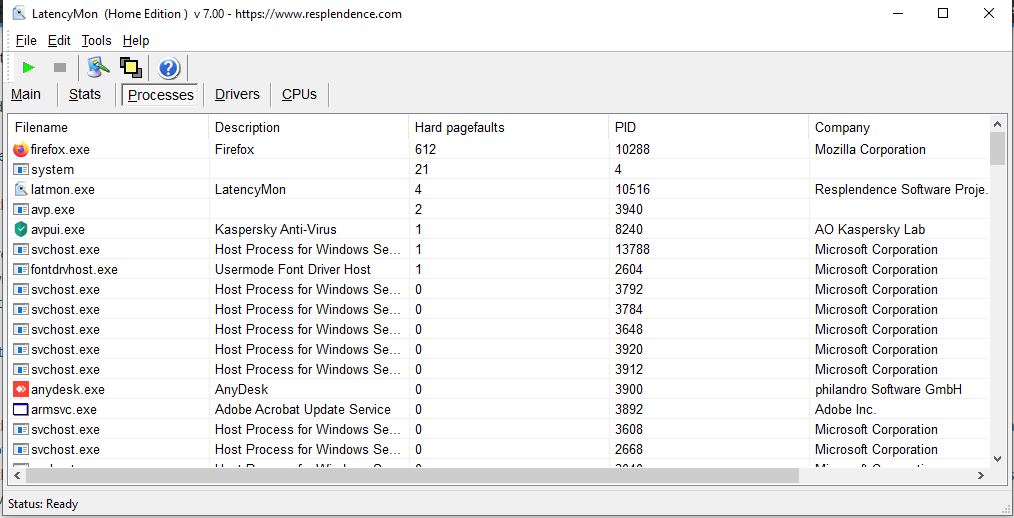This screenshot has height=518, width=1014.
Task: Open the Edit menu
Action: pos(59,40)
